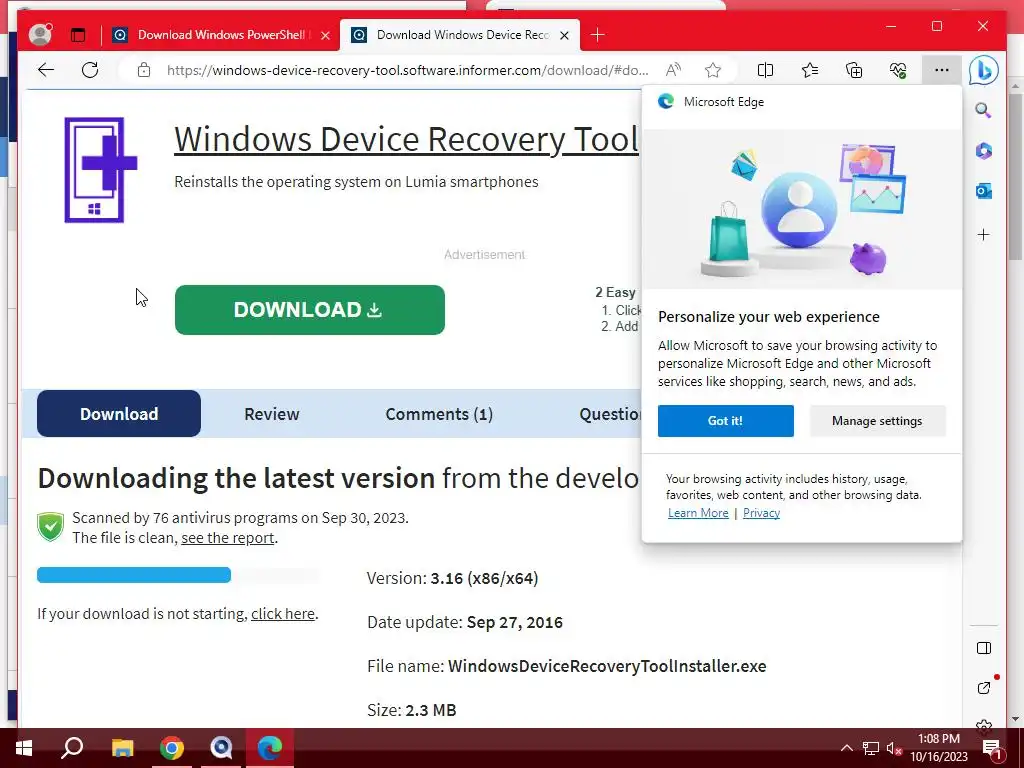Viewport: 1024px width, 768px height.
Task: Click the Got it! button
Action: (726, 421)
